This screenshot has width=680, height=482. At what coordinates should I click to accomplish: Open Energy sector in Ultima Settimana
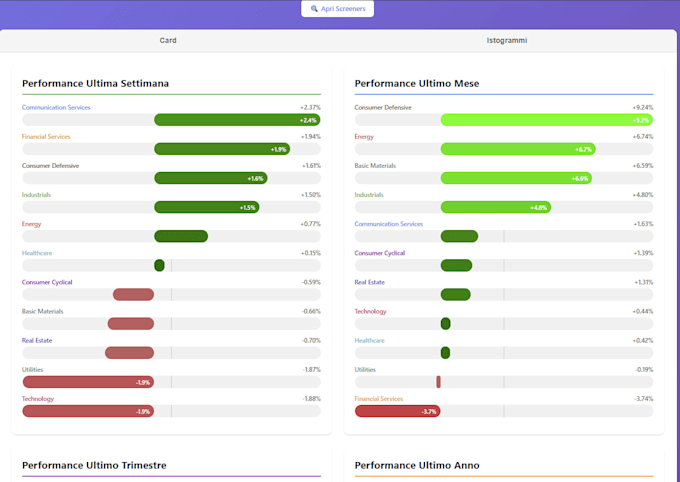point(31,224)
